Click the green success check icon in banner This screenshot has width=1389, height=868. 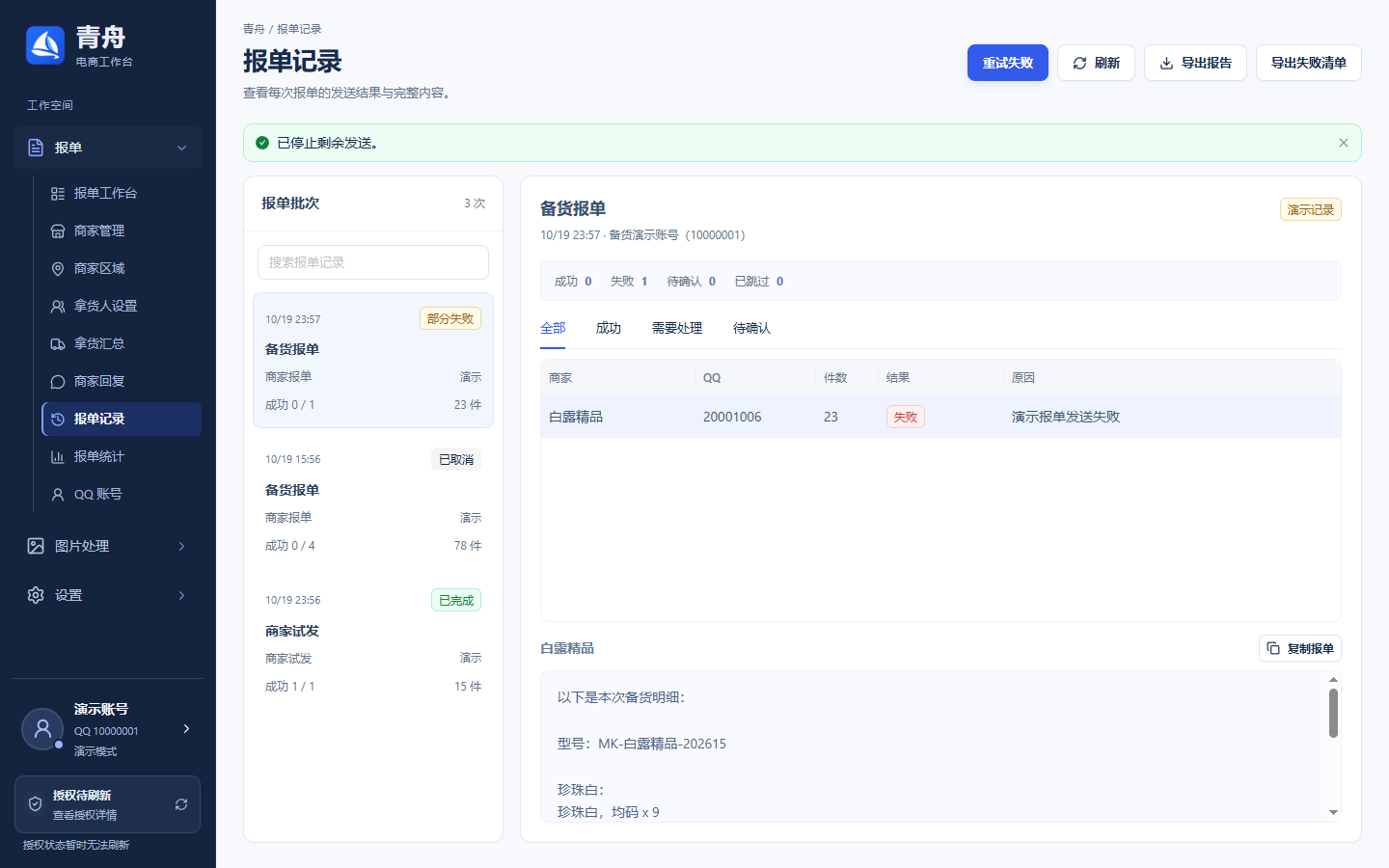262,143
